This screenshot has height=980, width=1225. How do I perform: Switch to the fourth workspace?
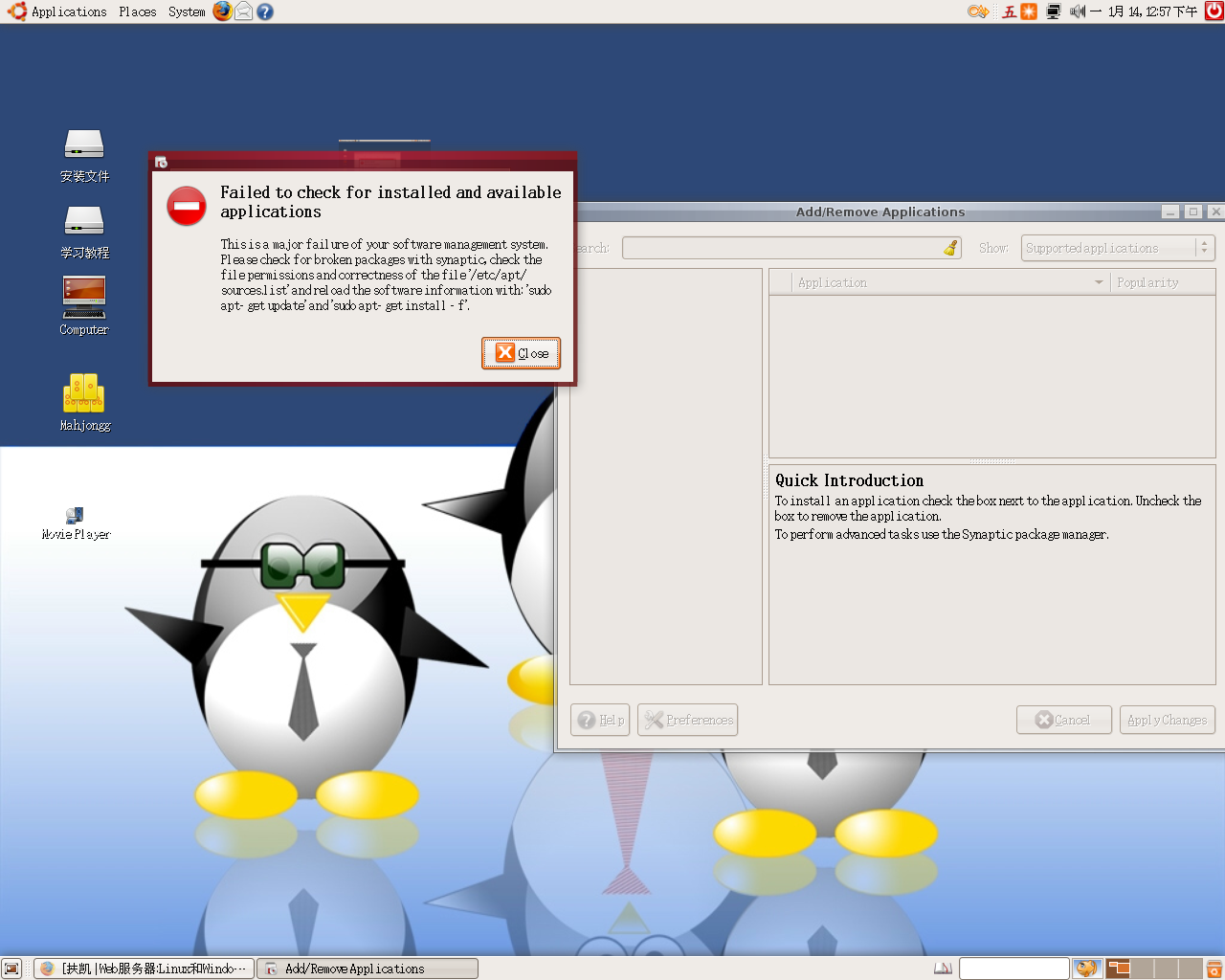click(x=1190, y=969)
